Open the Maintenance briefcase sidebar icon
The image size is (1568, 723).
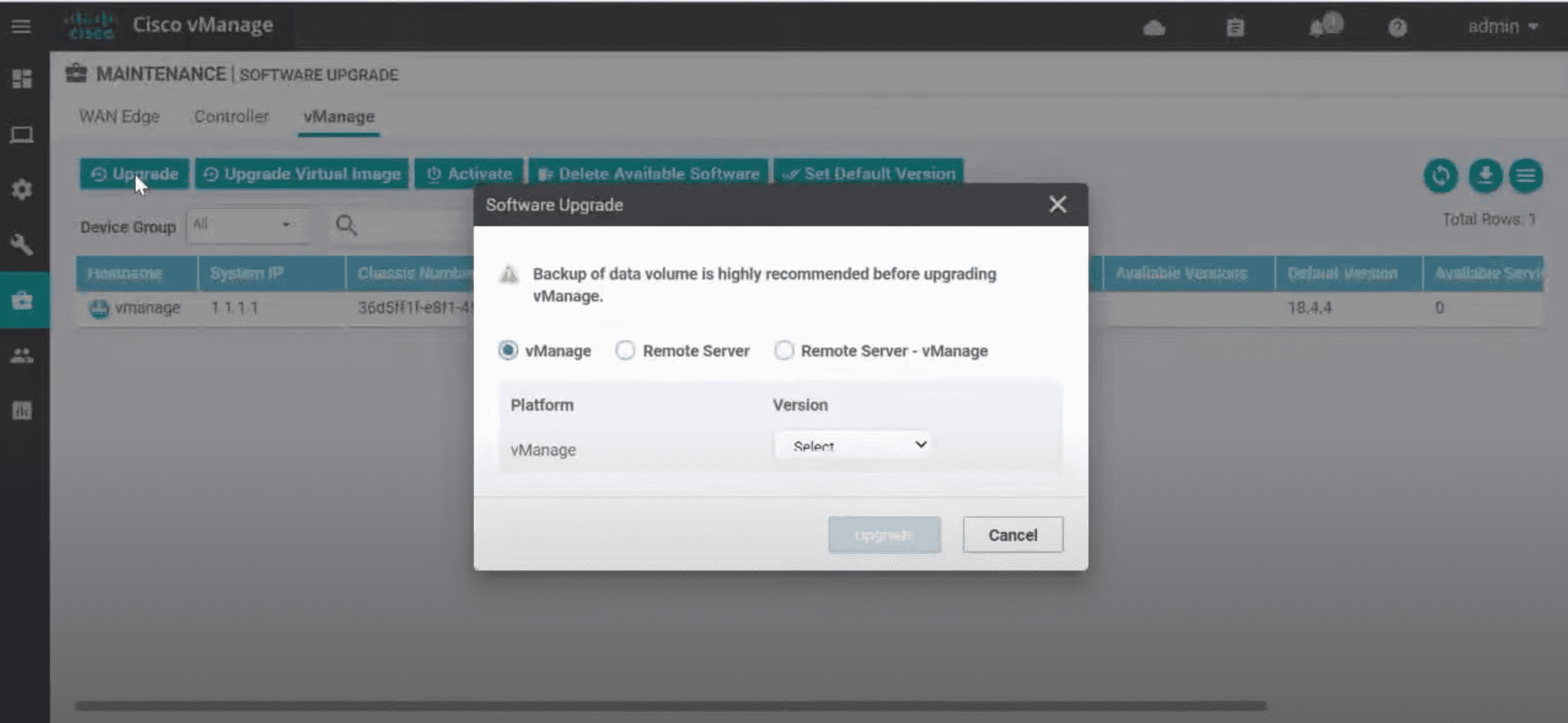click(x=22, y=300)
